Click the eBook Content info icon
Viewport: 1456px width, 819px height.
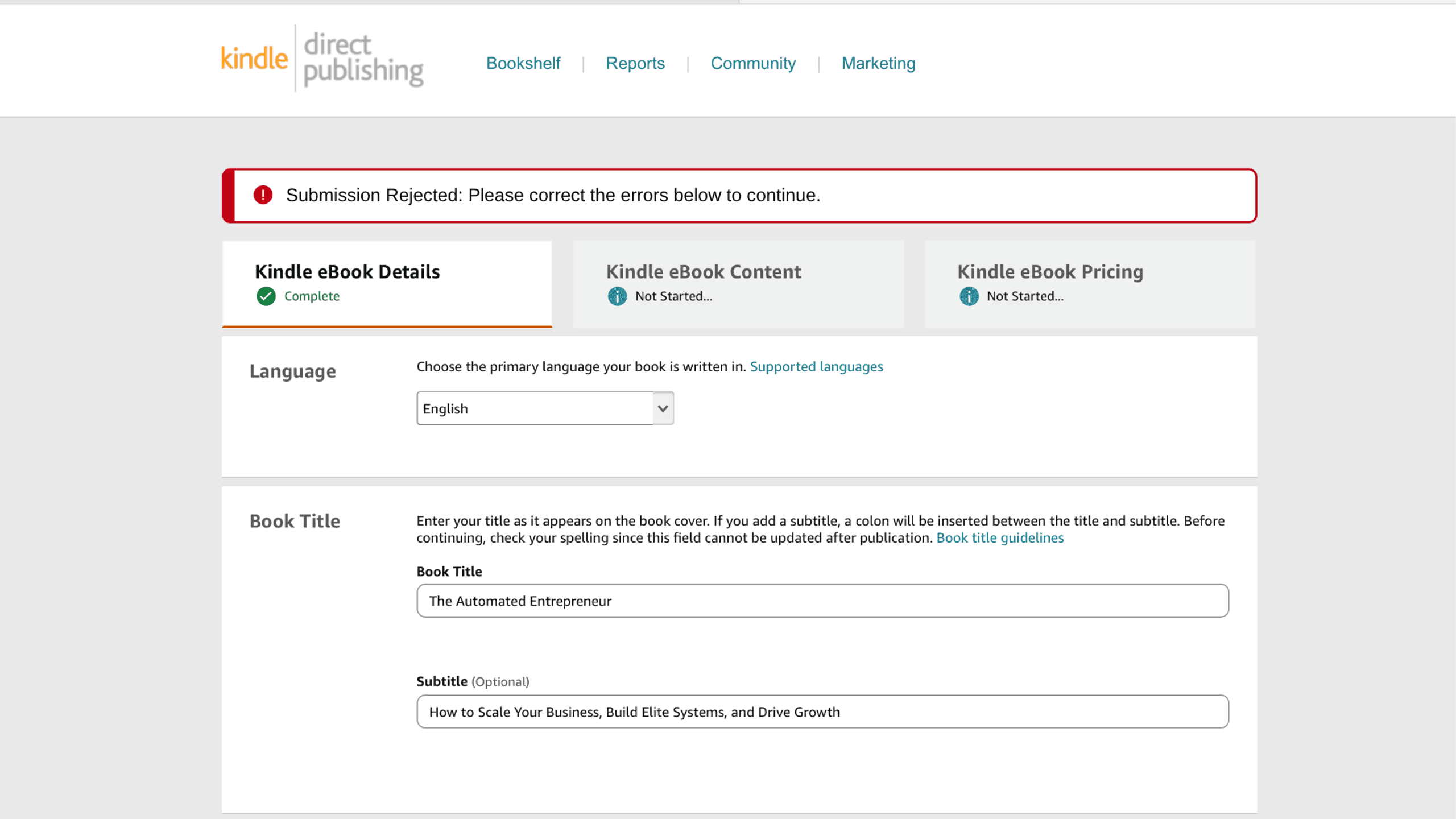[617, 296]
